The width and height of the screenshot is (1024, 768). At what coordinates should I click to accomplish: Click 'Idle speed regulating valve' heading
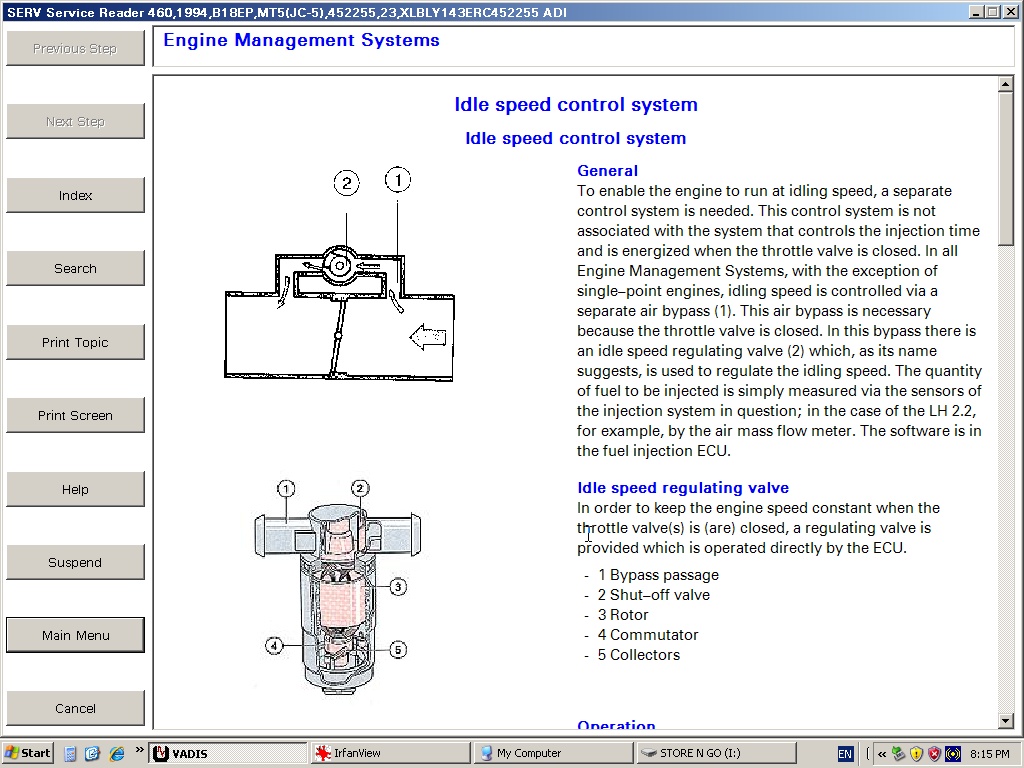point(682,488)
